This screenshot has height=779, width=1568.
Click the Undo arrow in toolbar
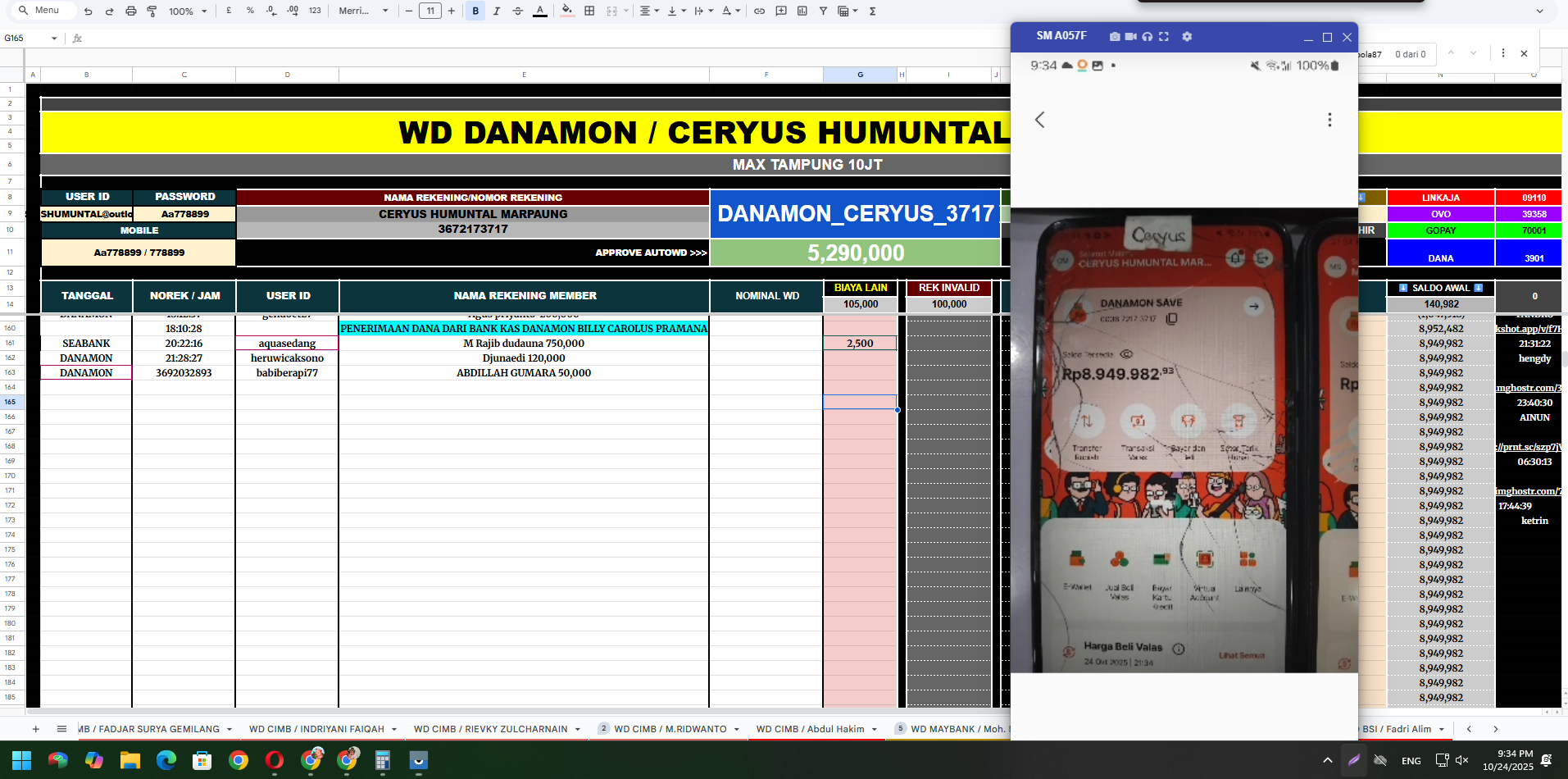[88, 11]
